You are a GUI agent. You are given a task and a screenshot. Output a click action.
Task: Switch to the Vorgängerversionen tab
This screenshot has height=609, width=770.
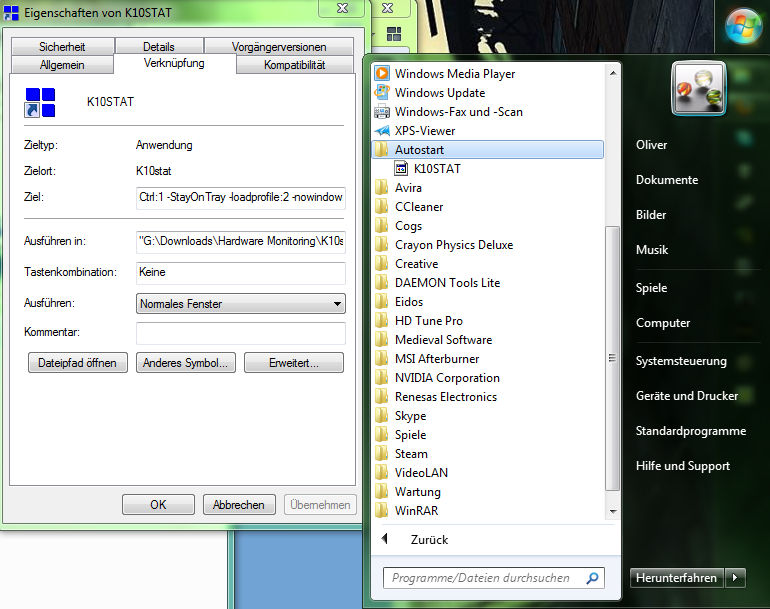pyautogui.click(x=279, y=46)
